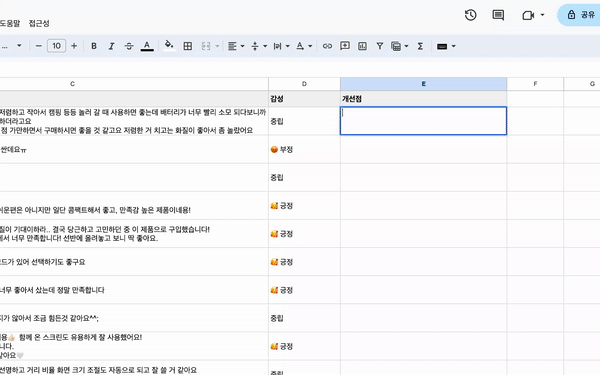Click the 공유 share button
600x375 pixels.
(580, 15)
